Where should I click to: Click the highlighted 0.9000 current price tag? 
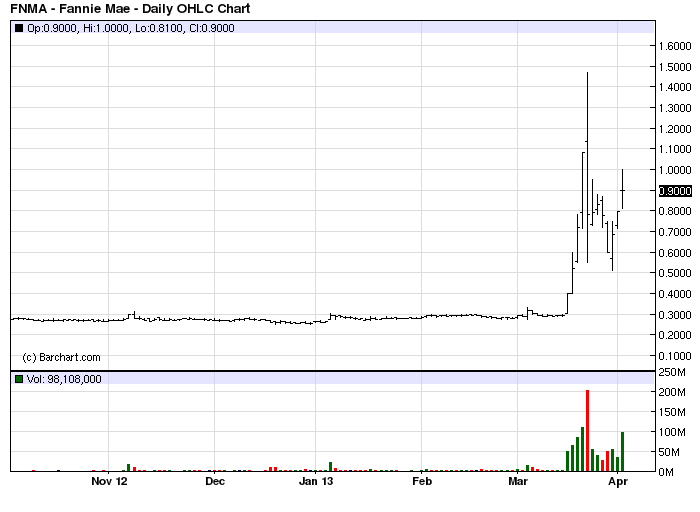[675, 191]
